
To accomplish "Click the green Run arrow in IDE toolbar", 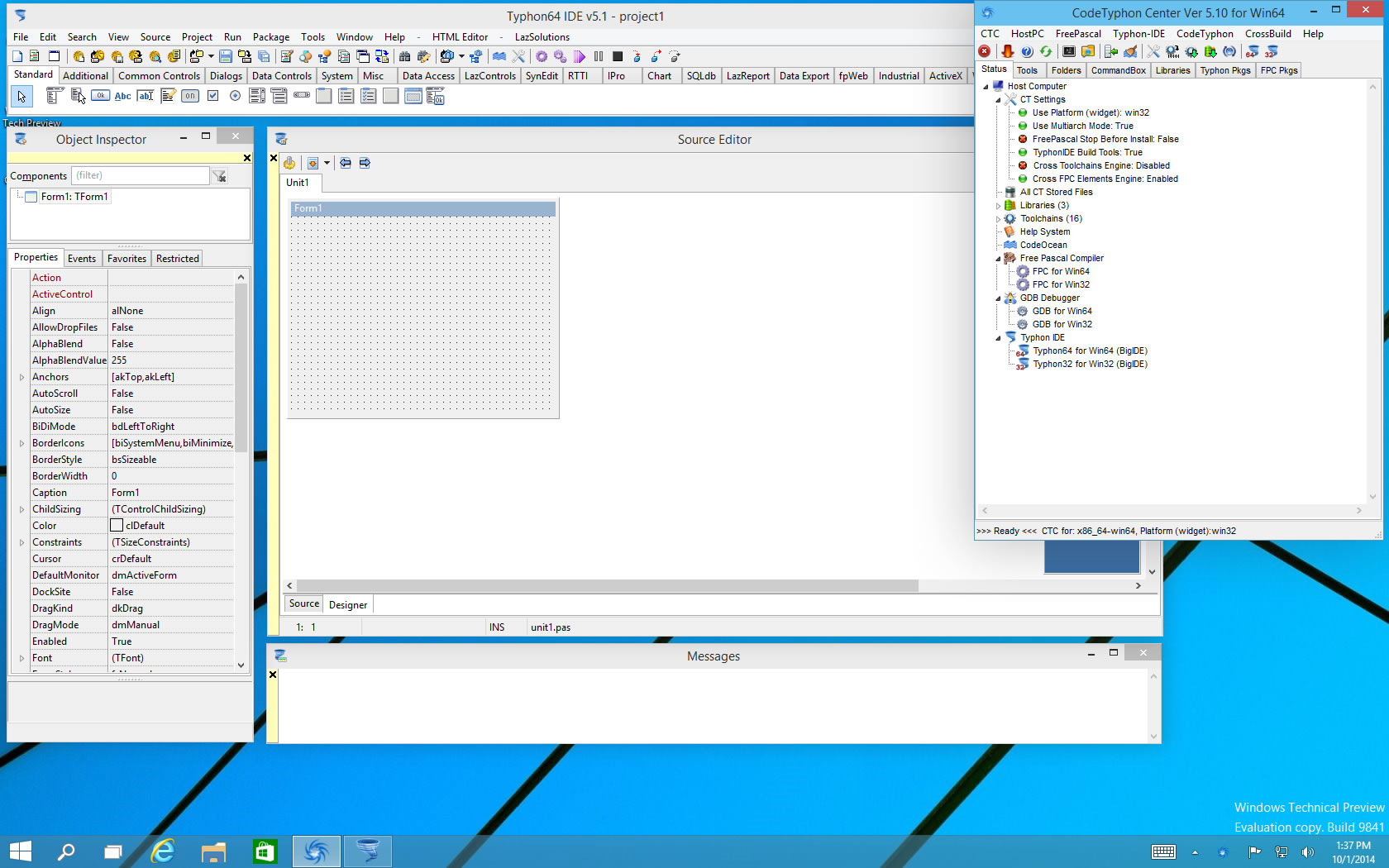I will click(x=580, y=56).
